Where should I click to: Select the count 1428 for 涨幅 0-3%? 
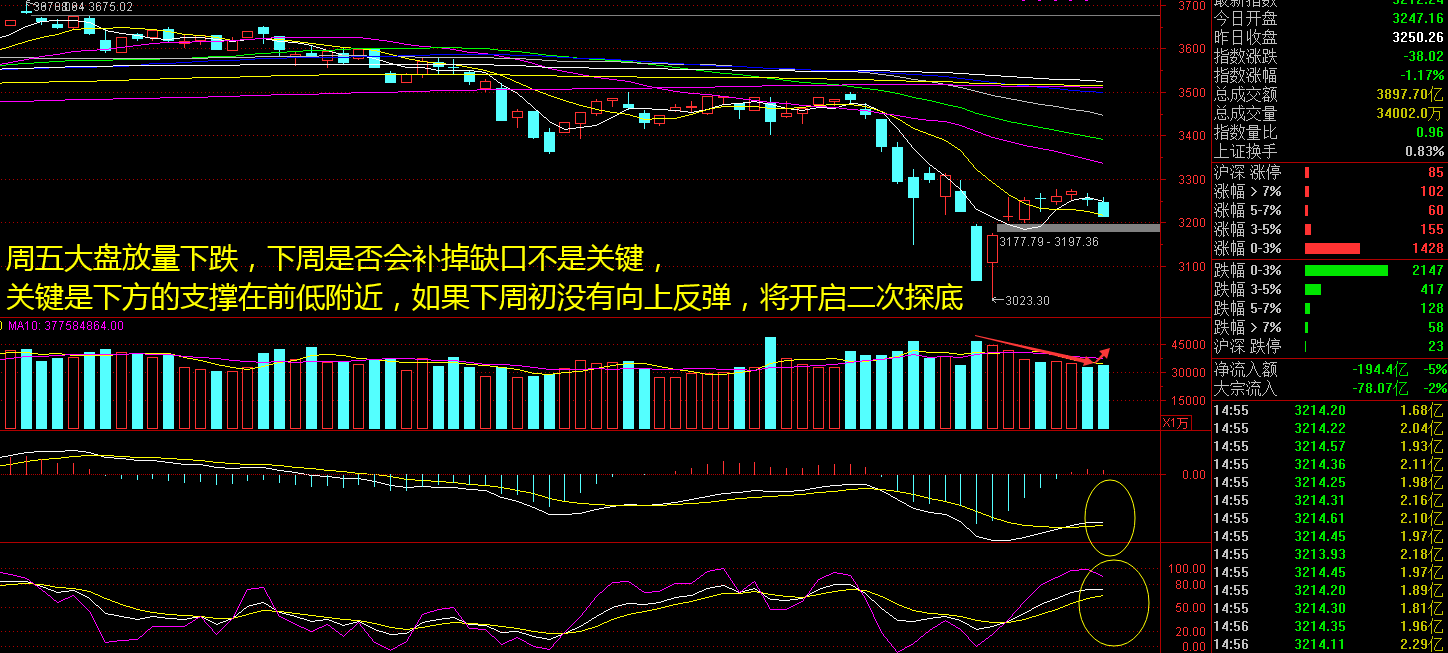tap(1429, 248)
